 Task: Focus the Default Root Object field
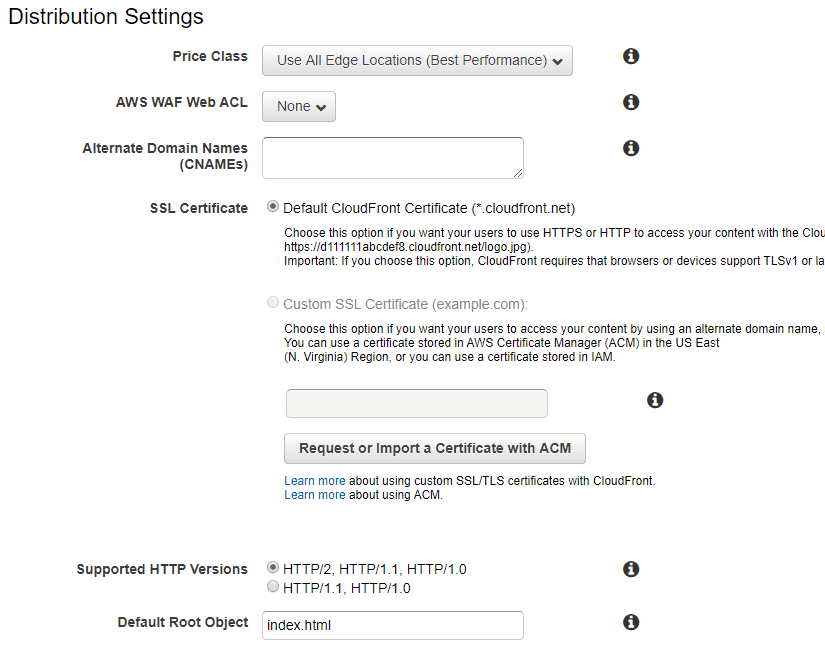pos(392,625)
